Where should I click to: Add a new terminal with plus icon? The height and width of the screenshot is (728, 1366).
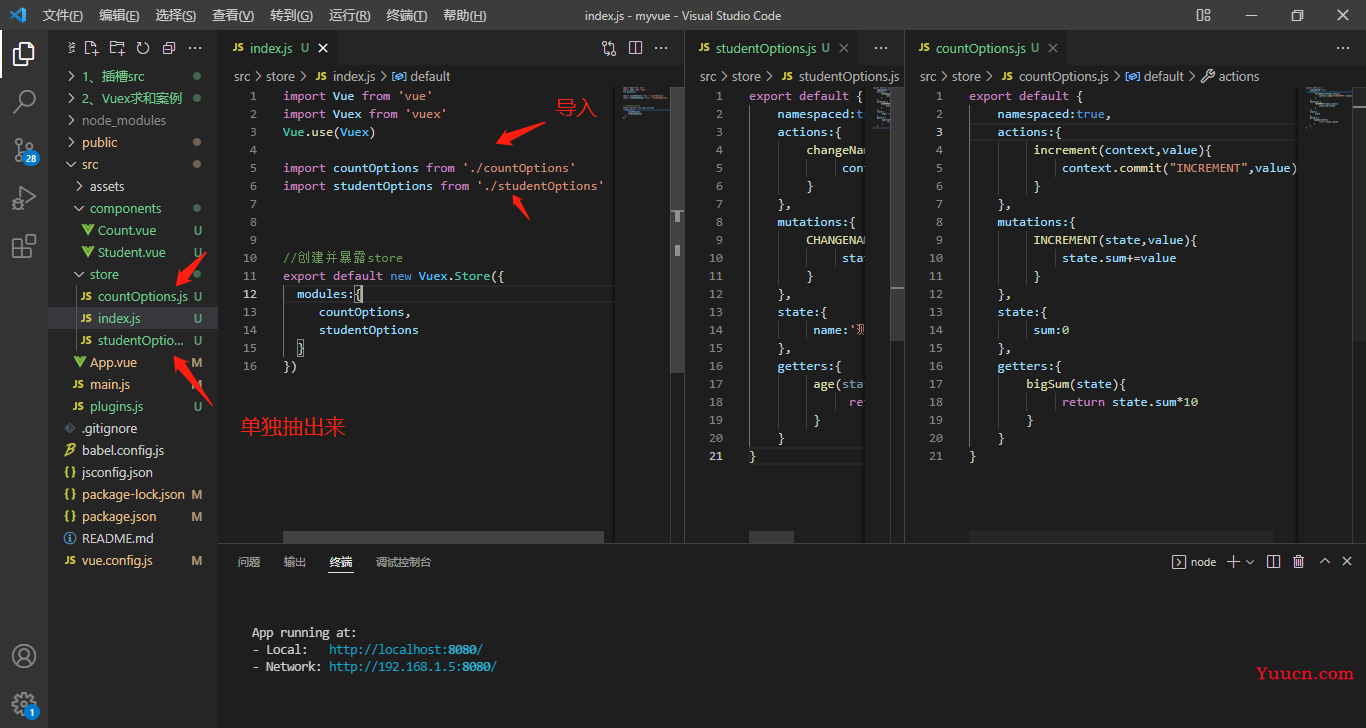click(1233, 562)
